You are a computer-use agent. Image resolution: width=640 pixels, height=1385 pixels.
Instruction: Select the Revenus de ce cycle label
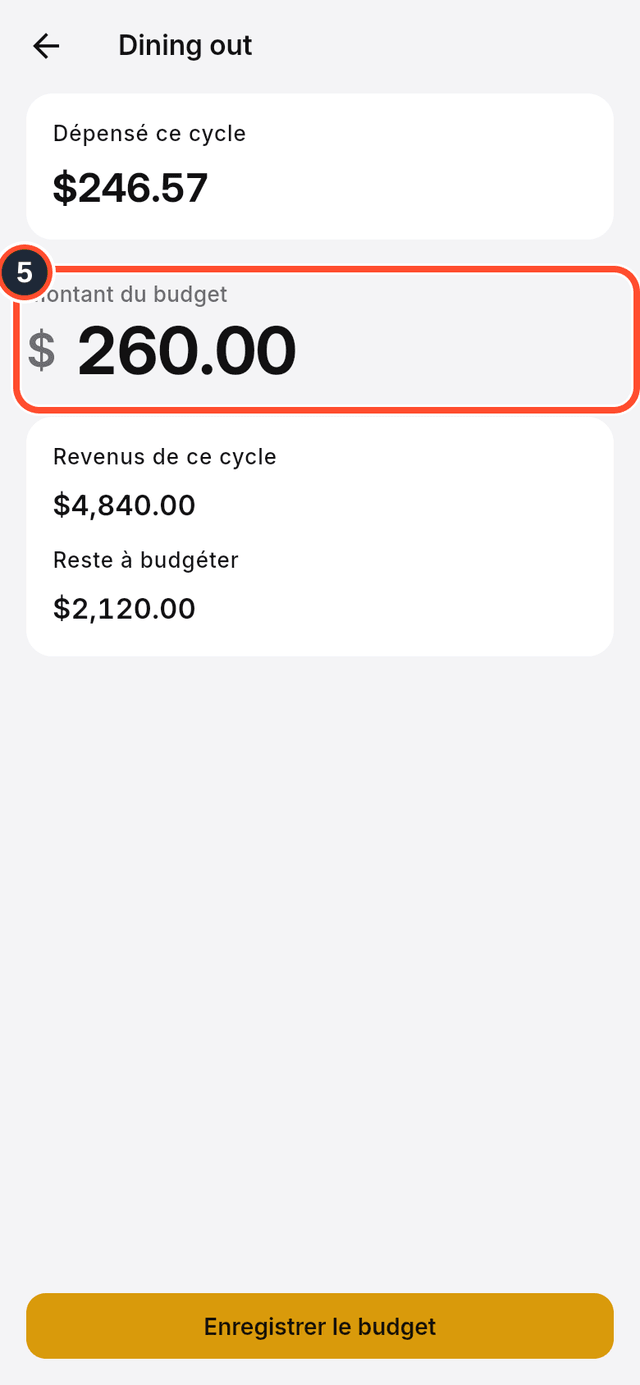pos(165,457)
